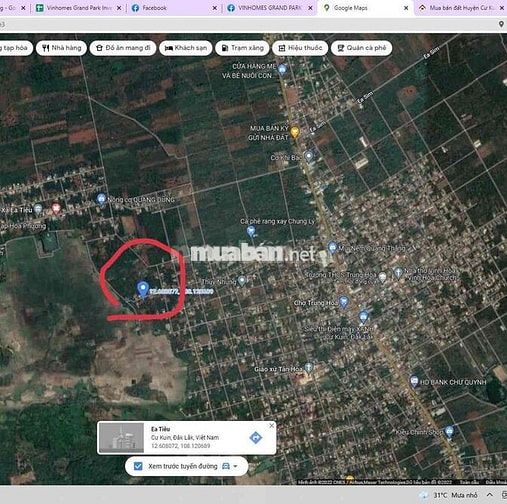Click the blue dropped pin at coordinates
Viewport: 507px width, 504px height.
point(143,289)
